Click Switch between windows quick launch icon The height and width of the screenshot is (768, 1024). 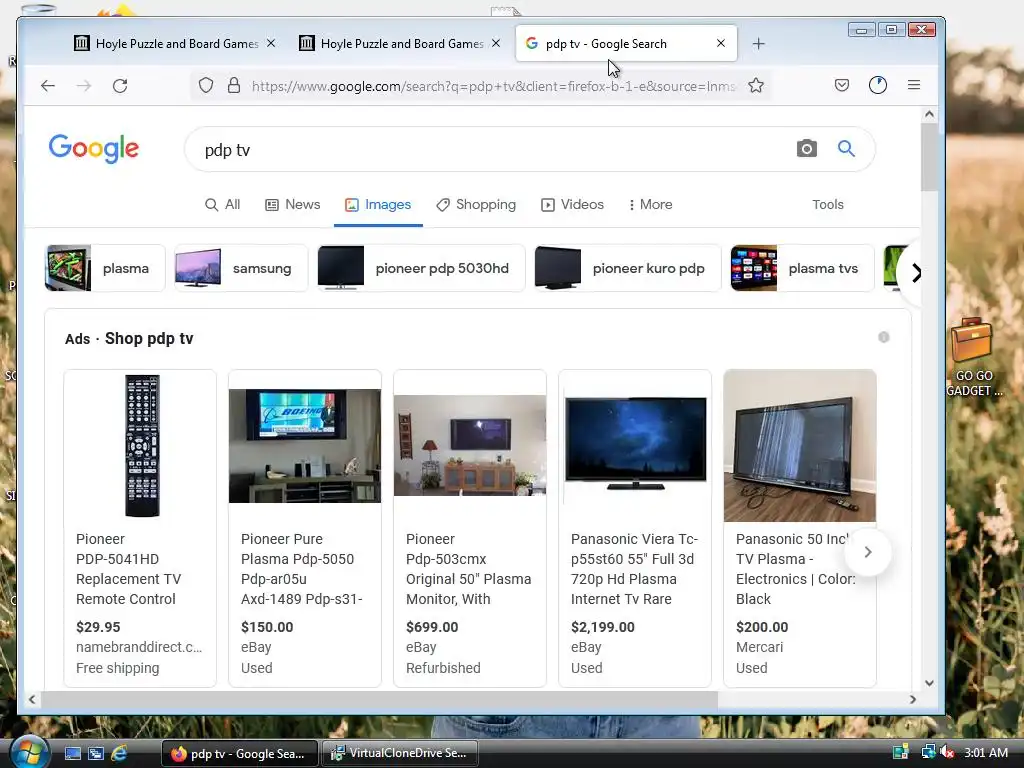[96, 753]
